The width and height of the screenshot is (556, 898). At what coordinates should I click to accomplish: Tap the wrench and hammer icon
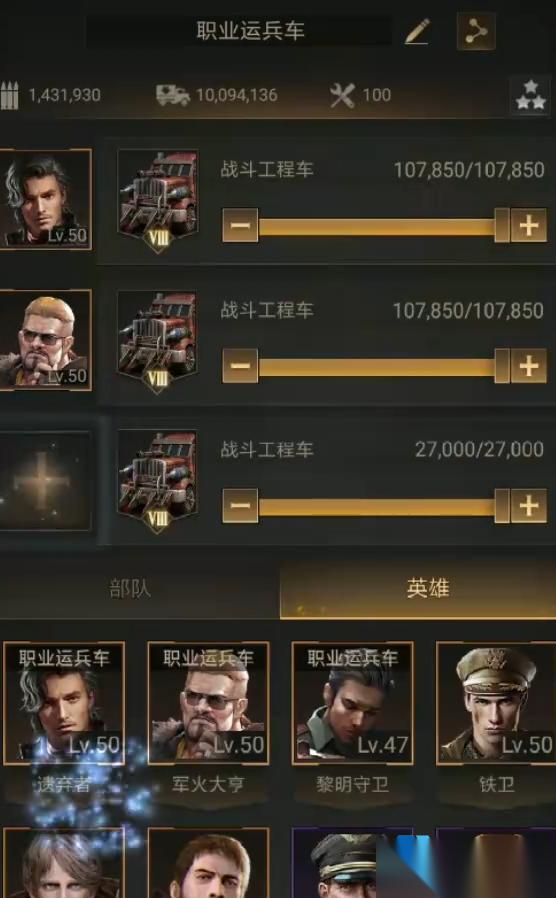click(x=342, y=95)
